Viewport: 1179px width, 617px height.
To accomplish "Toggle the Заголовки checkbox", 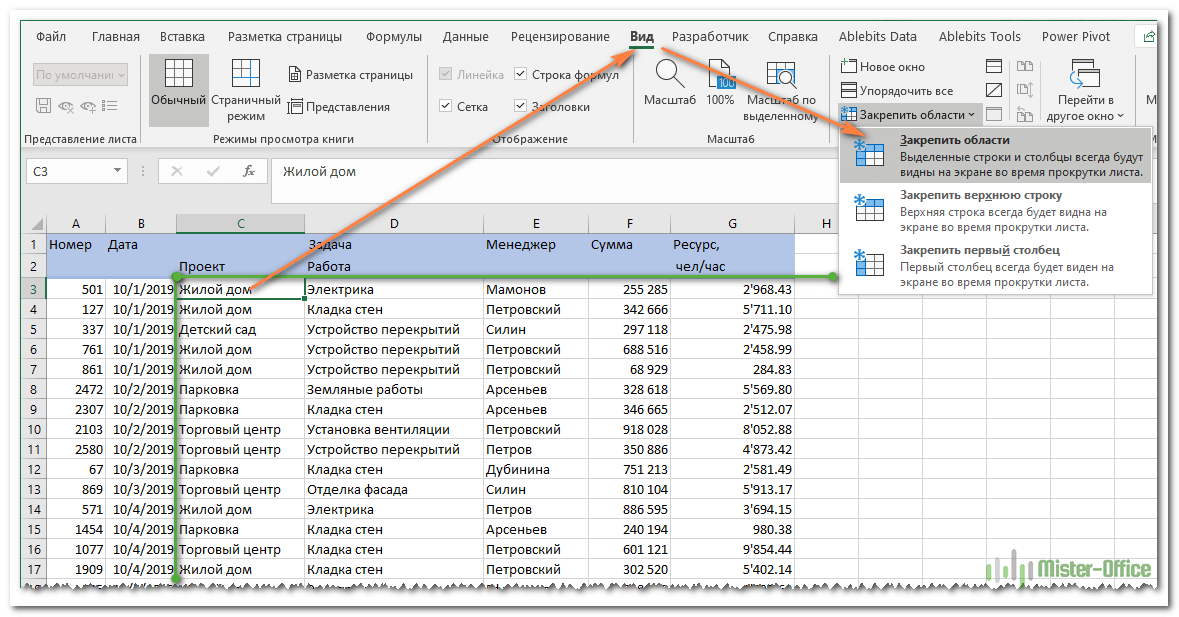I will tap(520, 106).
